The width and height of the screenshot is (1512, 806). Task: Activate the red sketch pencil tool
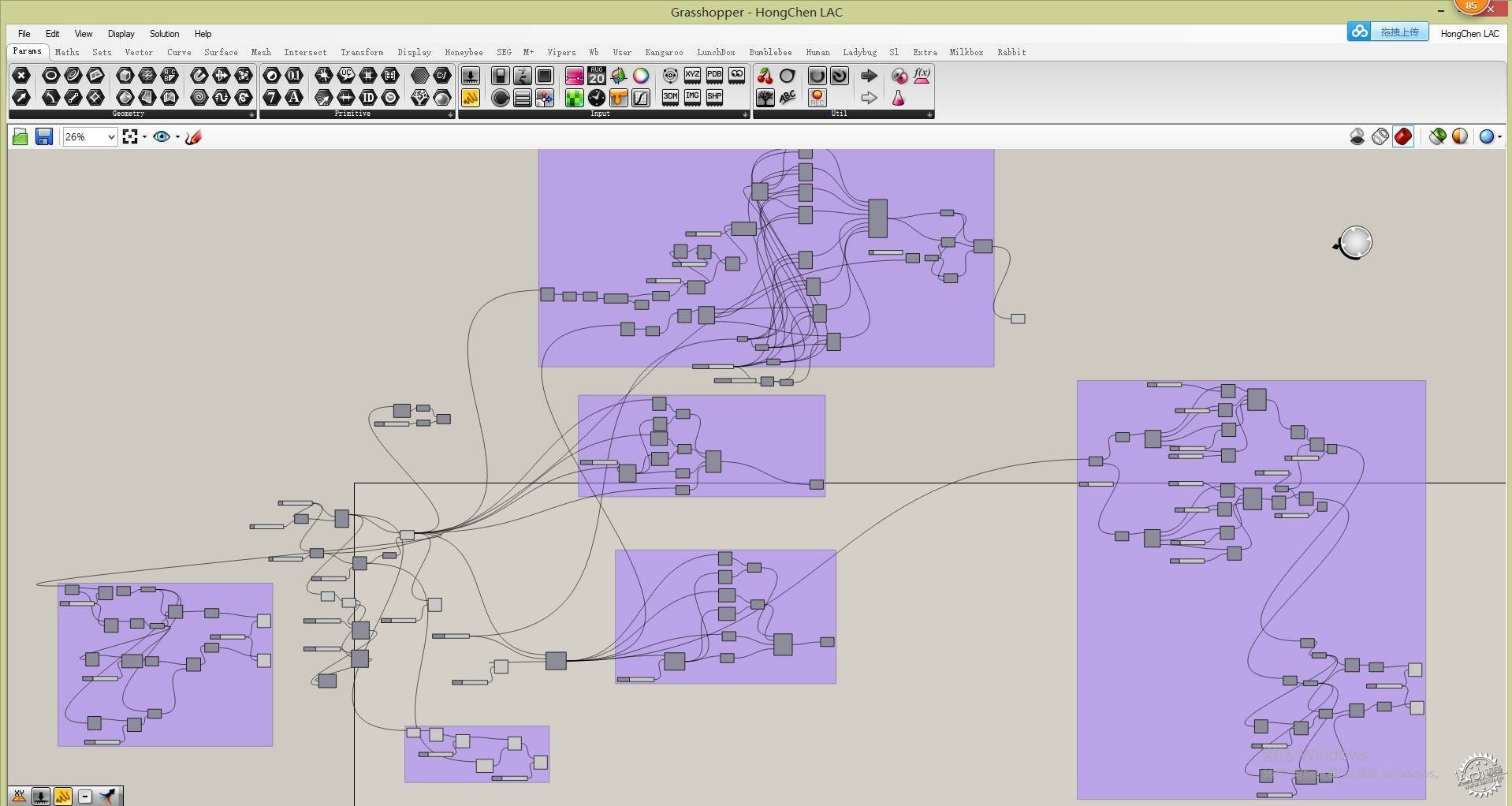pos(193,137)
